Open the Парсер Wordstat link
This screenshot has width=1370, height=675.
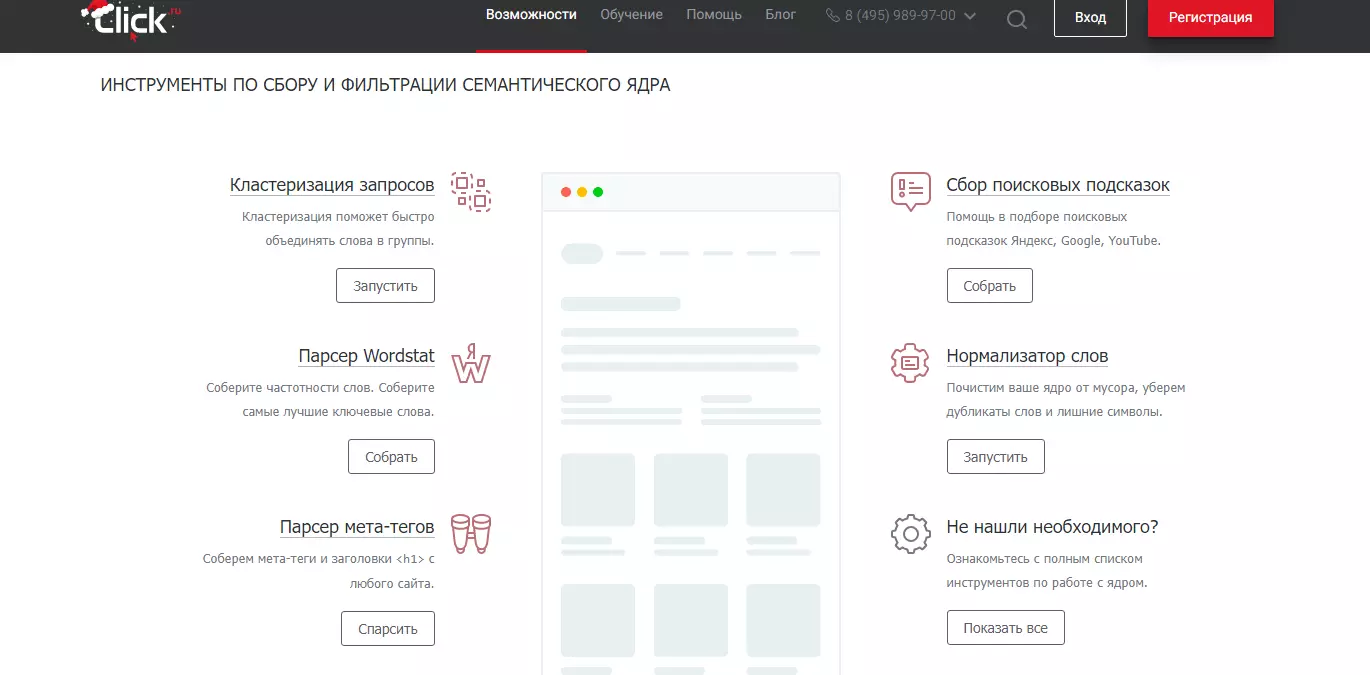click(x=367, y=356)
